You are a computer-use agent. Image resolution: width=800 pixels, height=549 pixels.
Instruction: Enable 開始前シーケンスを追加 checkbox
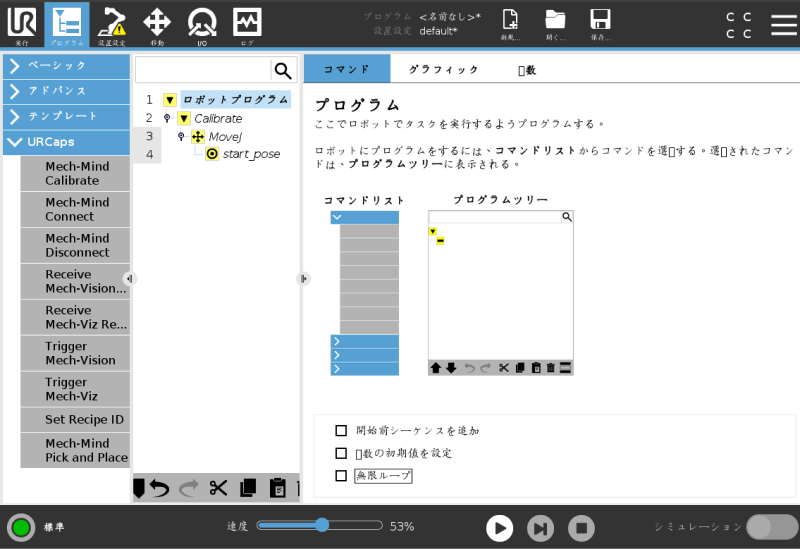(341, 431)
